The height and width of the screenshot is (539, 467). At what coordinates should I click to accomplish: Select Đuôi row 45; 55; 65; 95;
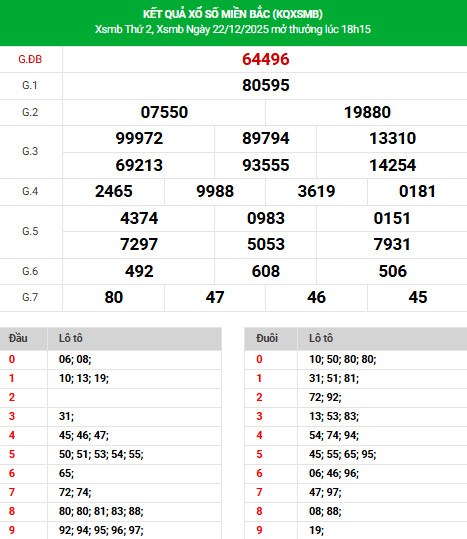click(356, 454)
